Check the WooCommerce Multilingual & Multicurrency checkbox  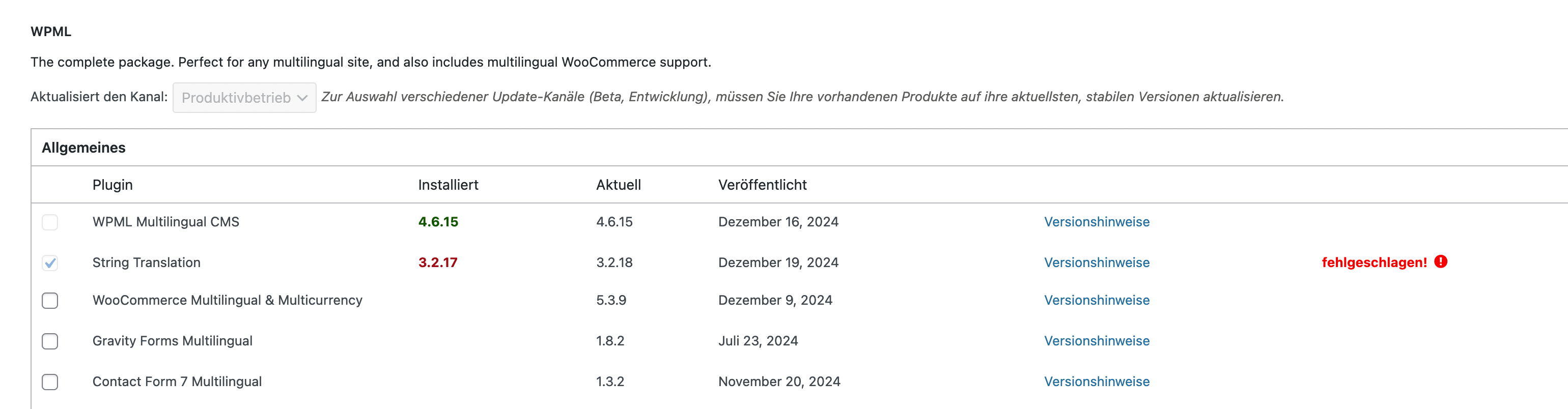(50, 301)
